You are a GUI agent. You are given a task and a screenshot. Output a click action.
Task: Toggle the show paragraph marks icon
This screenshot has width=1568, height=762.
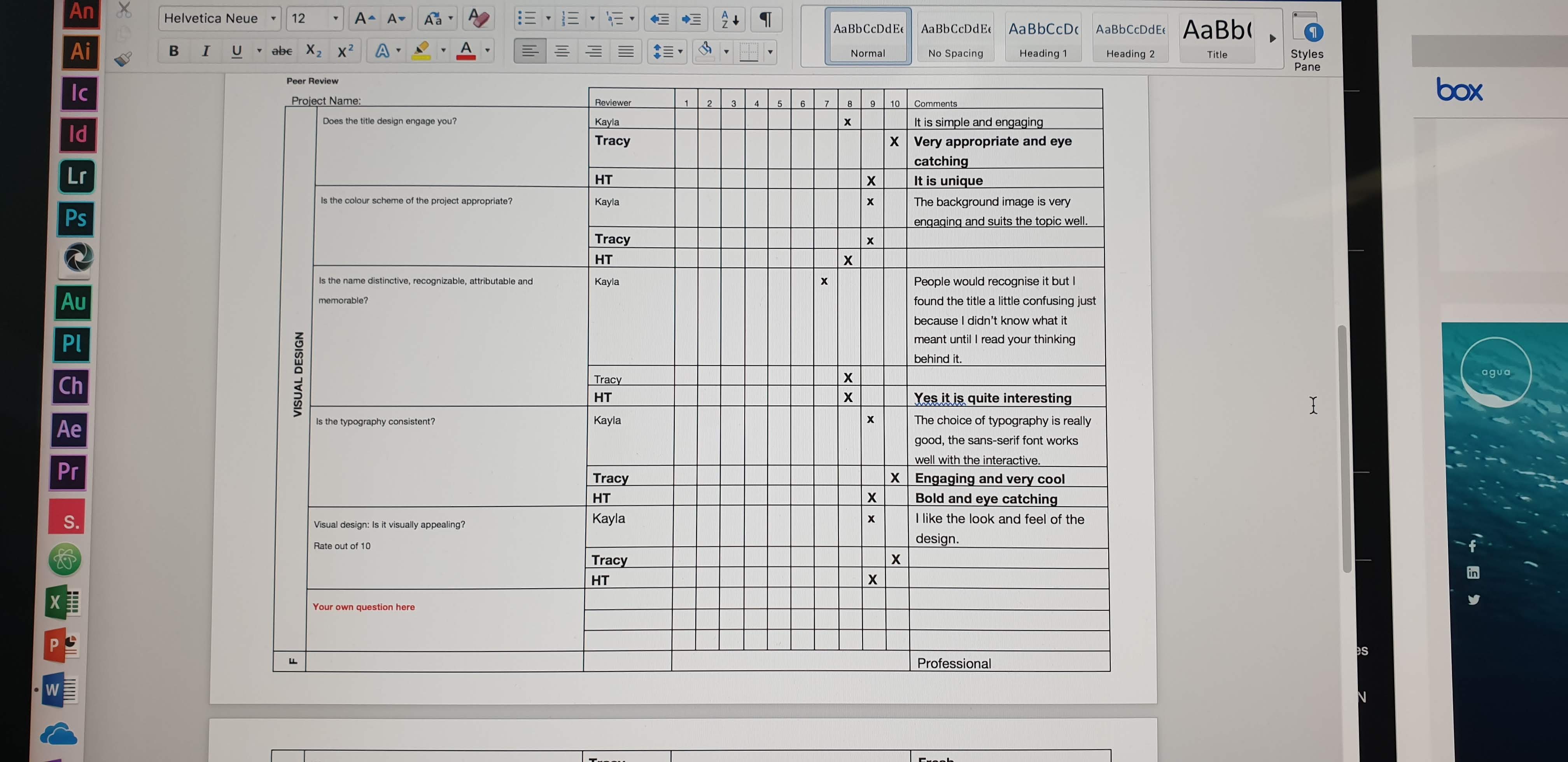[x=766, y=19]
